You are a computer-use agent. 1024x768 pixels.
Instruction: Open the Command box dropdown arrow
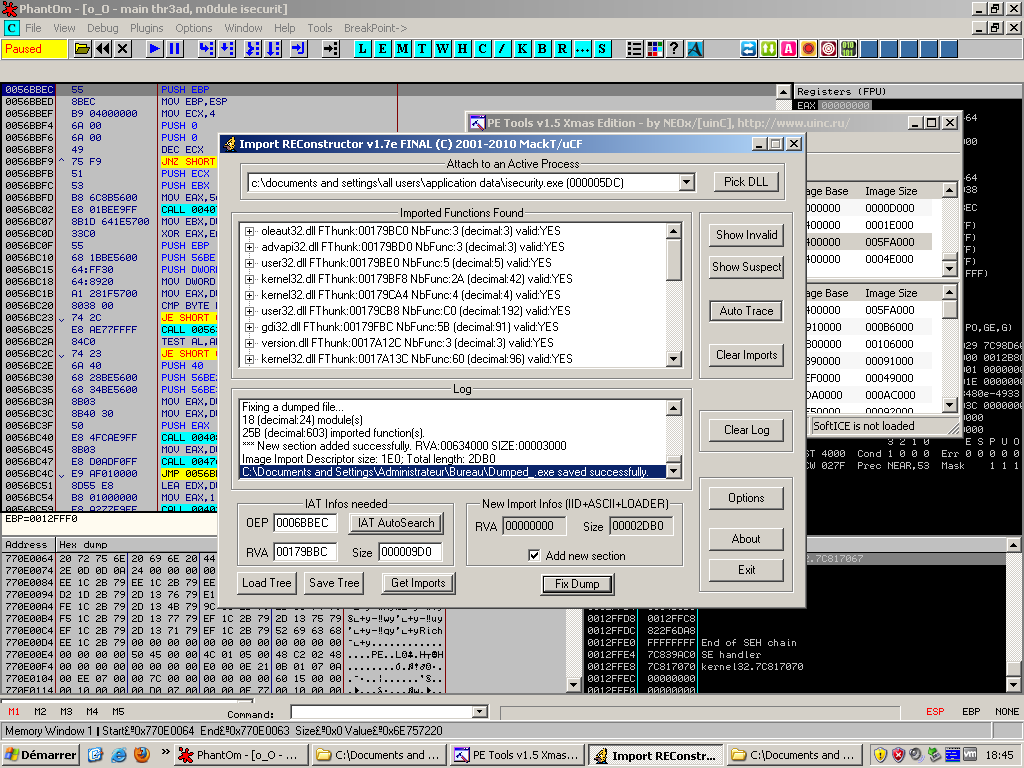click(480, 712)
